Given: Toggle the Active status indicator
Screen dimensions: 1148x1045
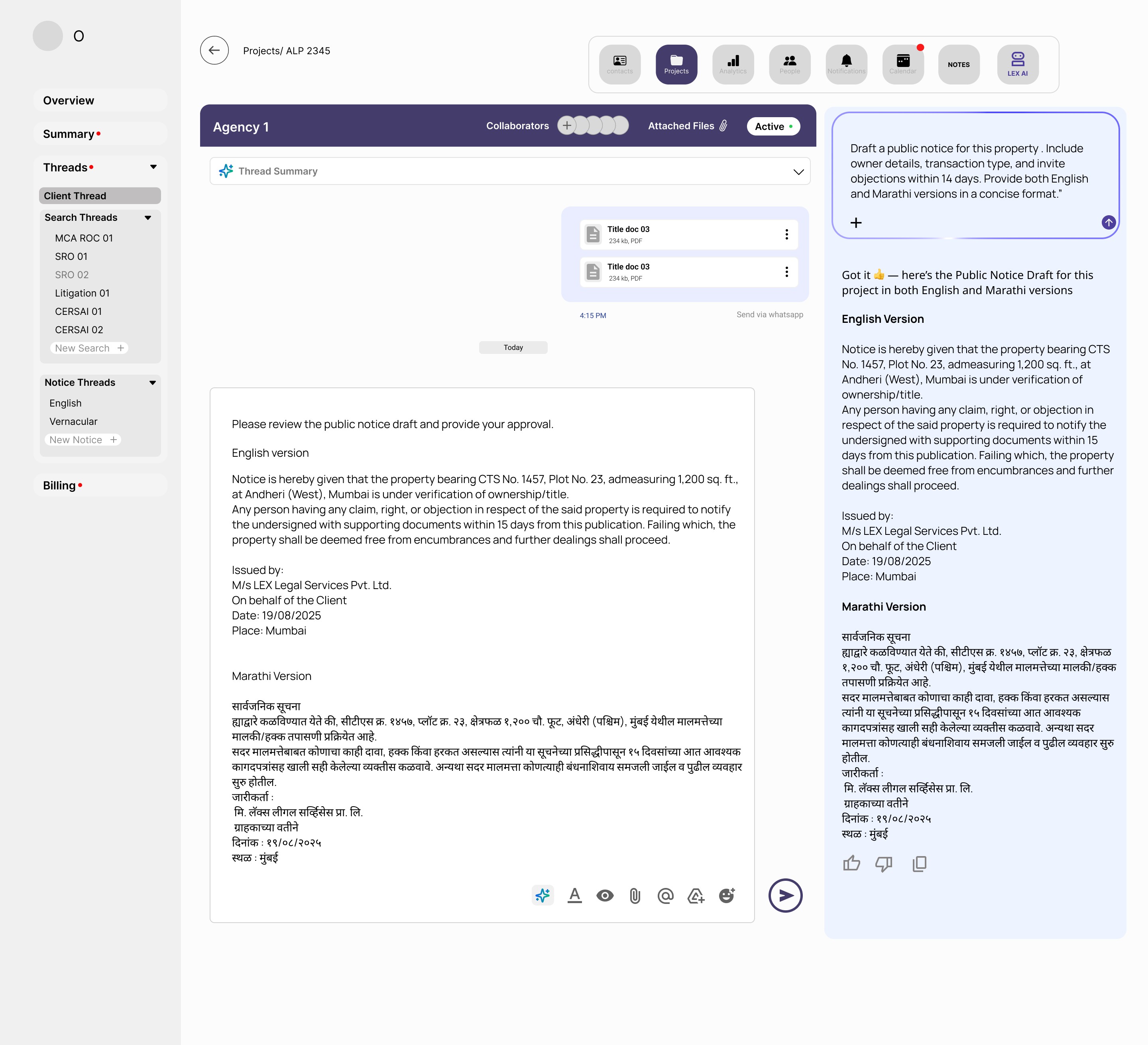Looking at the screenshot, I should (x=773, y=126).
